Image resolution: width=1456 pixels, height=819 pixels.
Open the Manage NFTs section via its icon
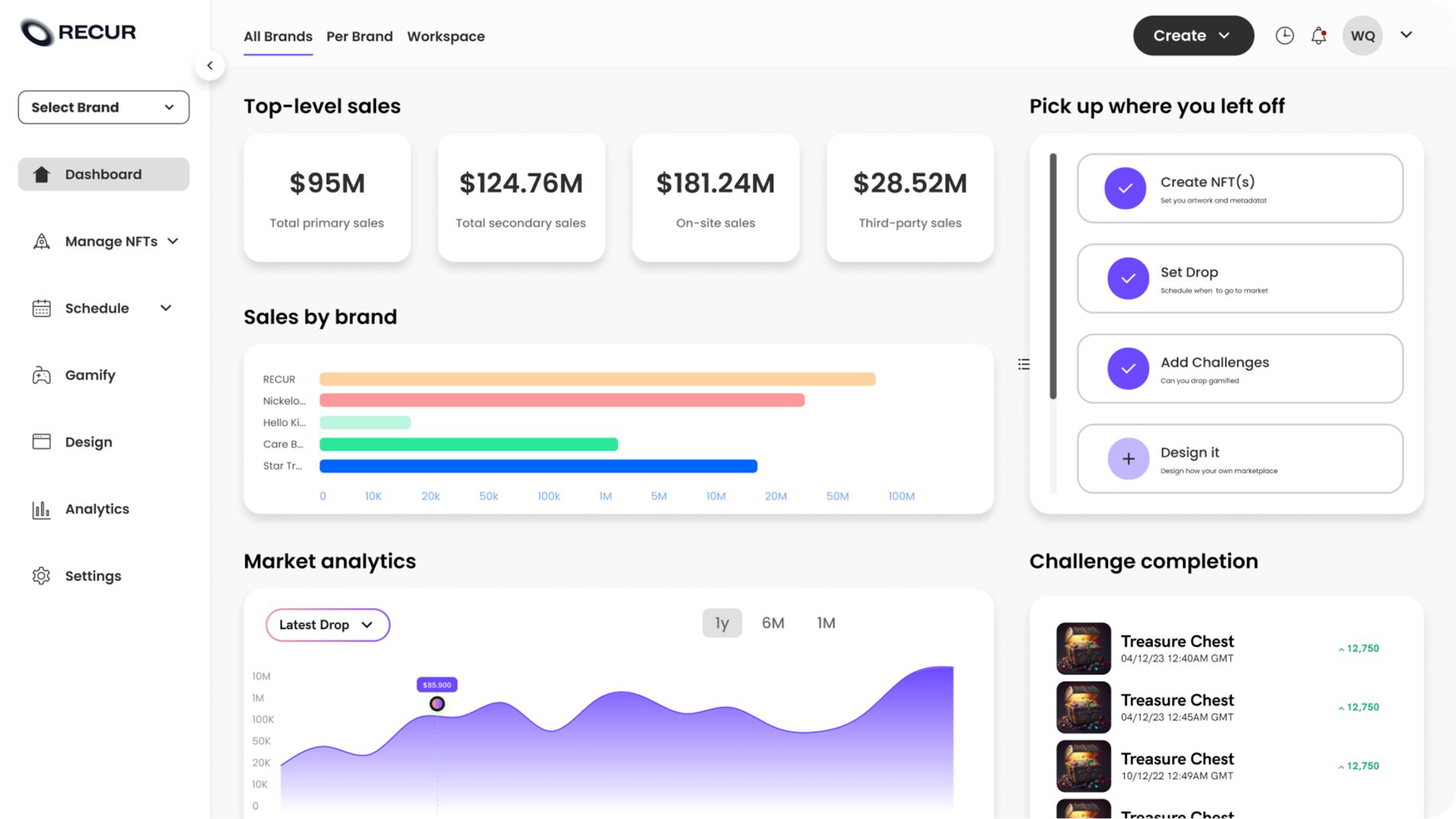[x=41, y=241]
